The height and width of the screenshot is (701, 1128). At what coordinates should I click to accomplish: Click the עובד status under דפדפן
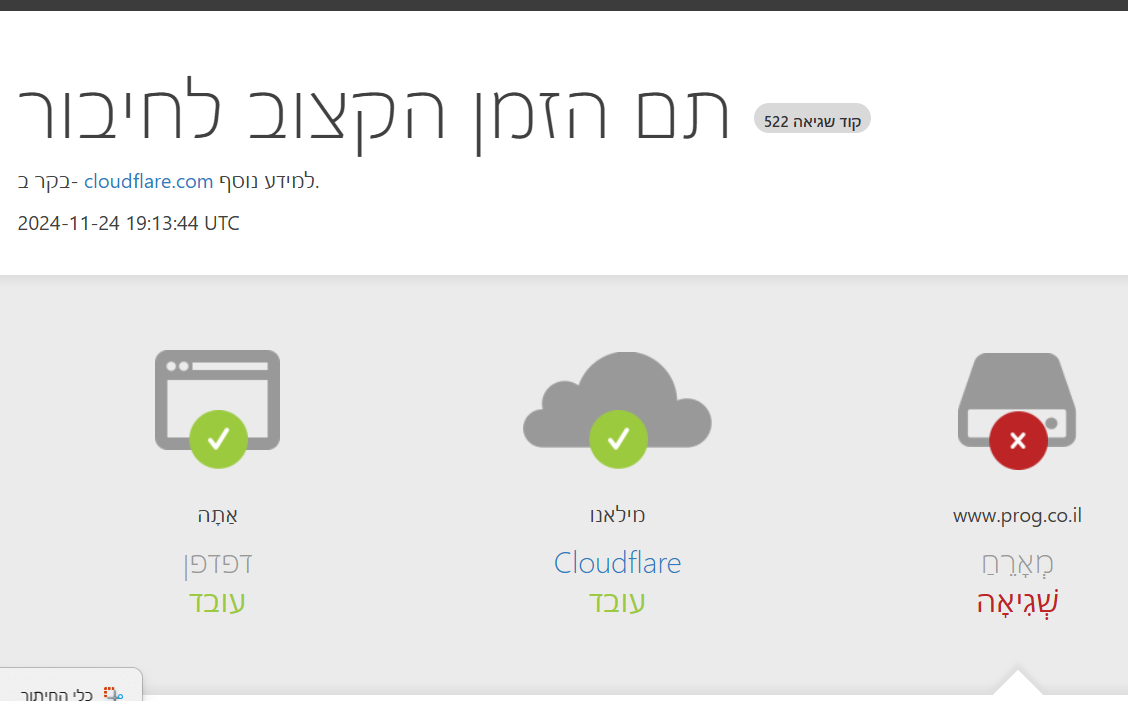point(217,602)
